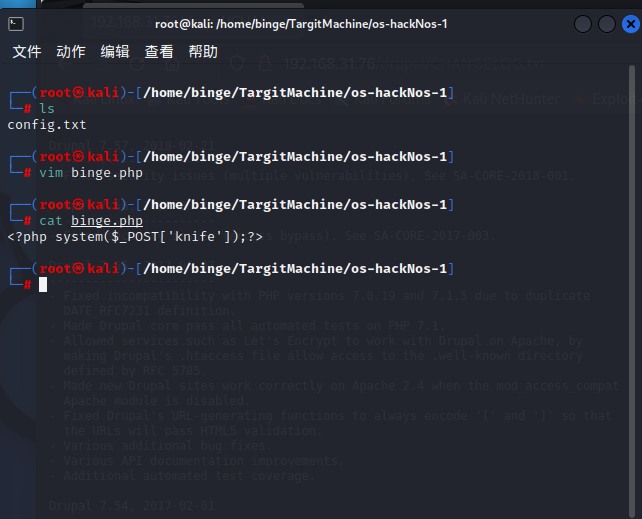Click the underlined binge.php in the cat command
The width and height of the screenshot is (642, 519).
(107, 221)
